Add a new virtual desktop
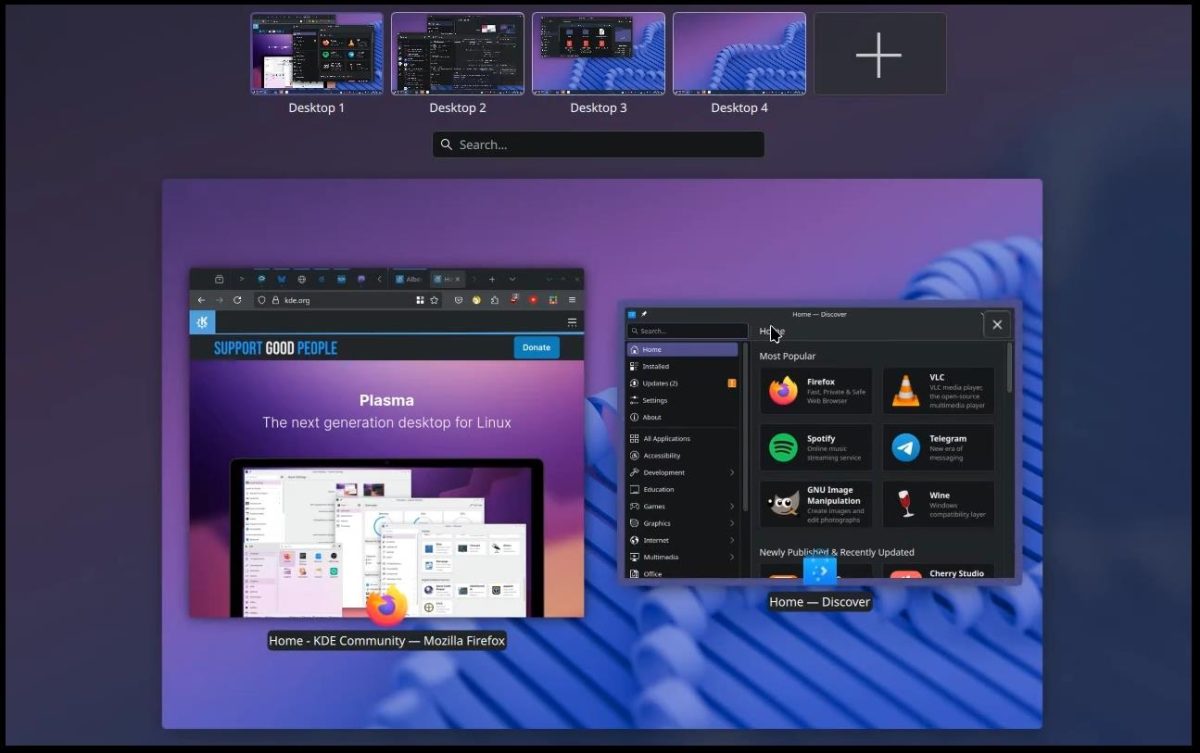Image resolution: width=1200 pixels, height=753 pixels. coord(880,53)
